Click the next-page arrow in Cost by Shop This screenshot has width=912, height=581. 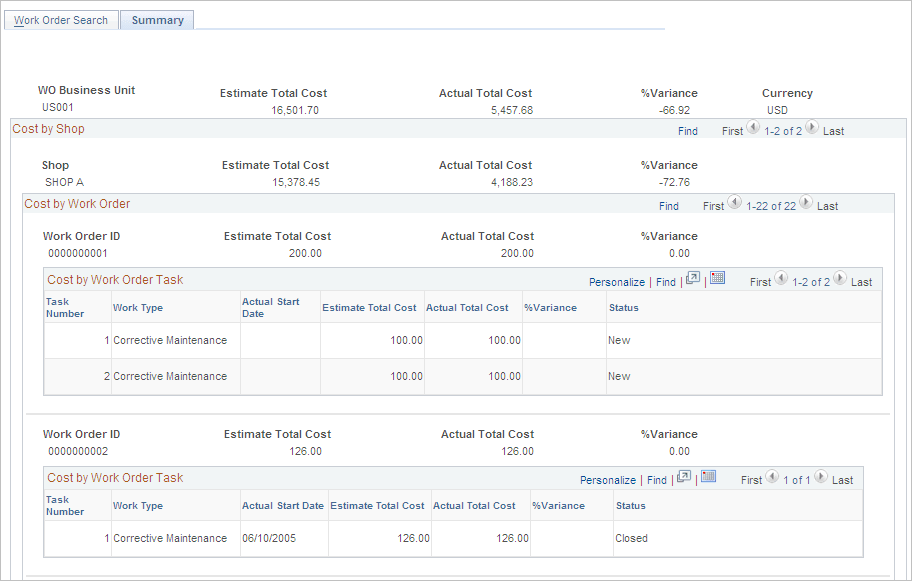pyautogui.click(x=810, y=128)
